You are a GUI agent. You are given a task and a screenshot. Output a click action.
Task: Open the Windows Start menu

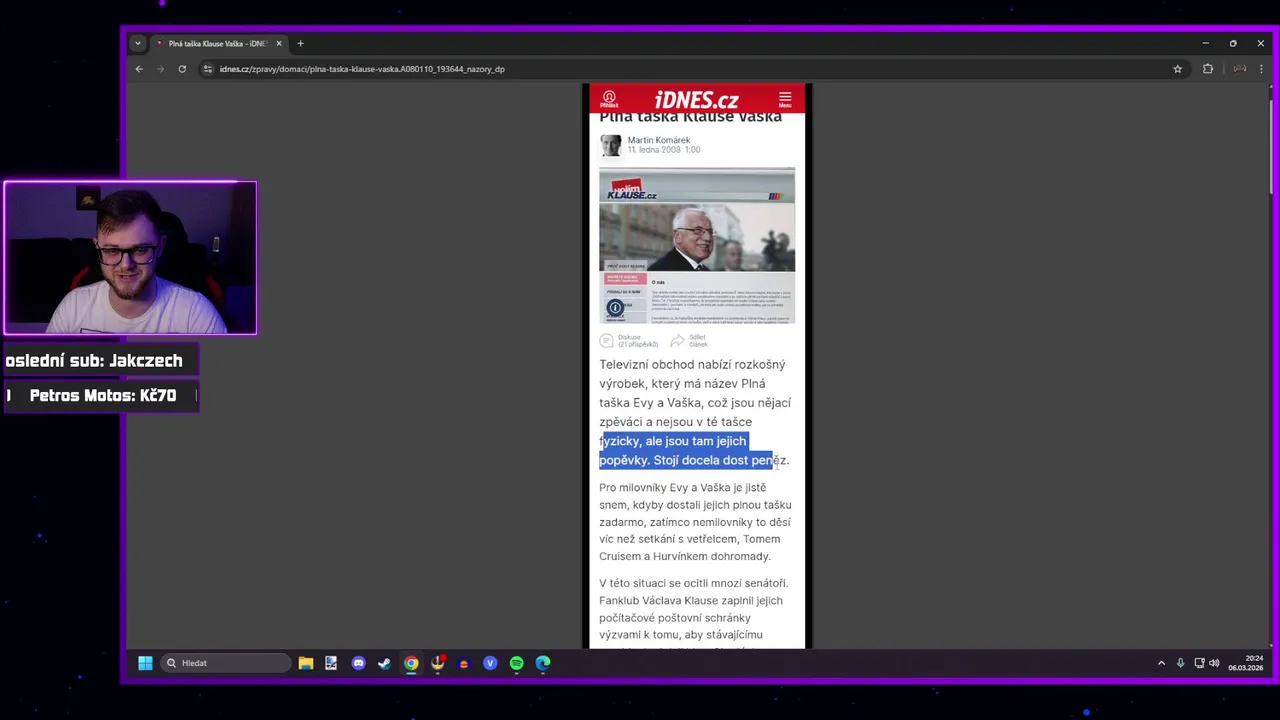click(x=145, y=663)
